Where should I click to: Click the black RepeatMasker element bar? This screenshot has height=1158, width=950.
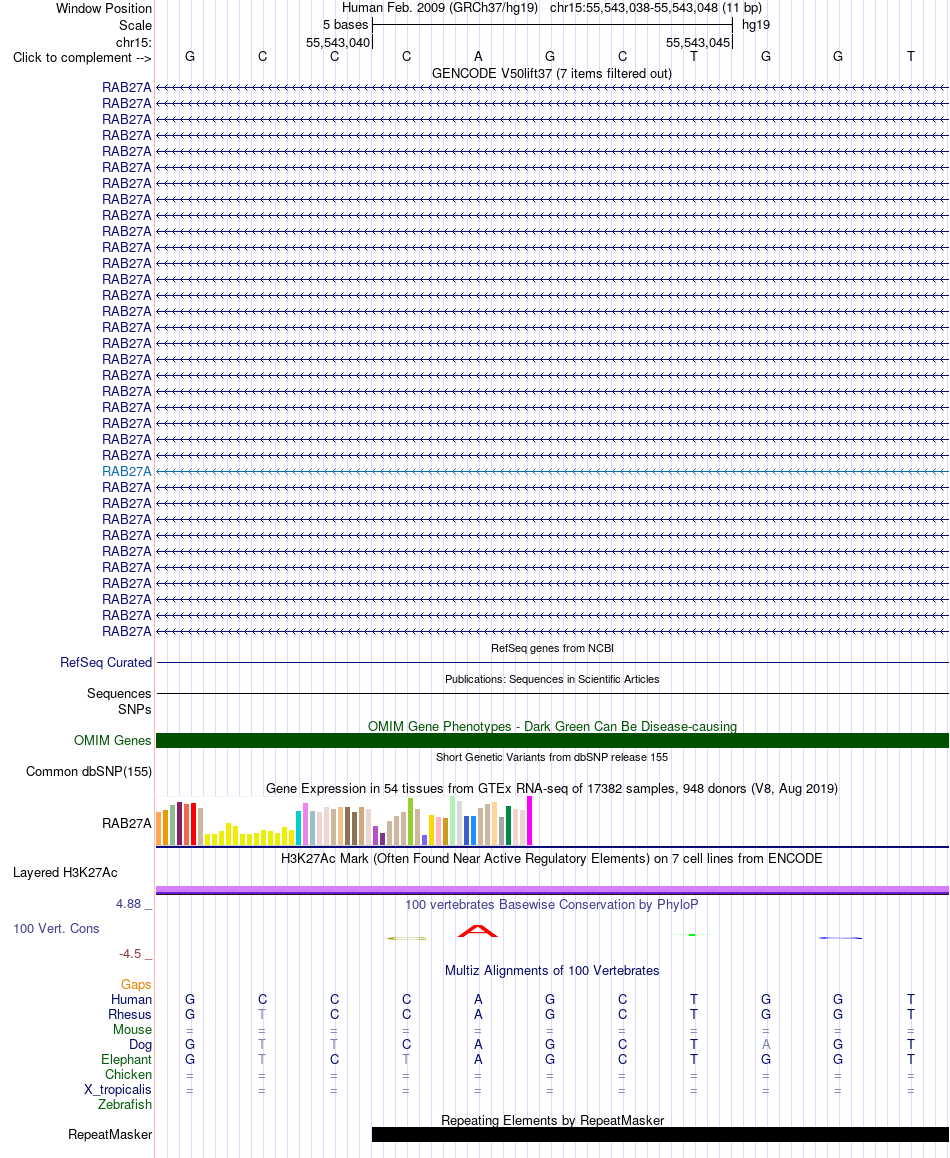(660, 1134)
